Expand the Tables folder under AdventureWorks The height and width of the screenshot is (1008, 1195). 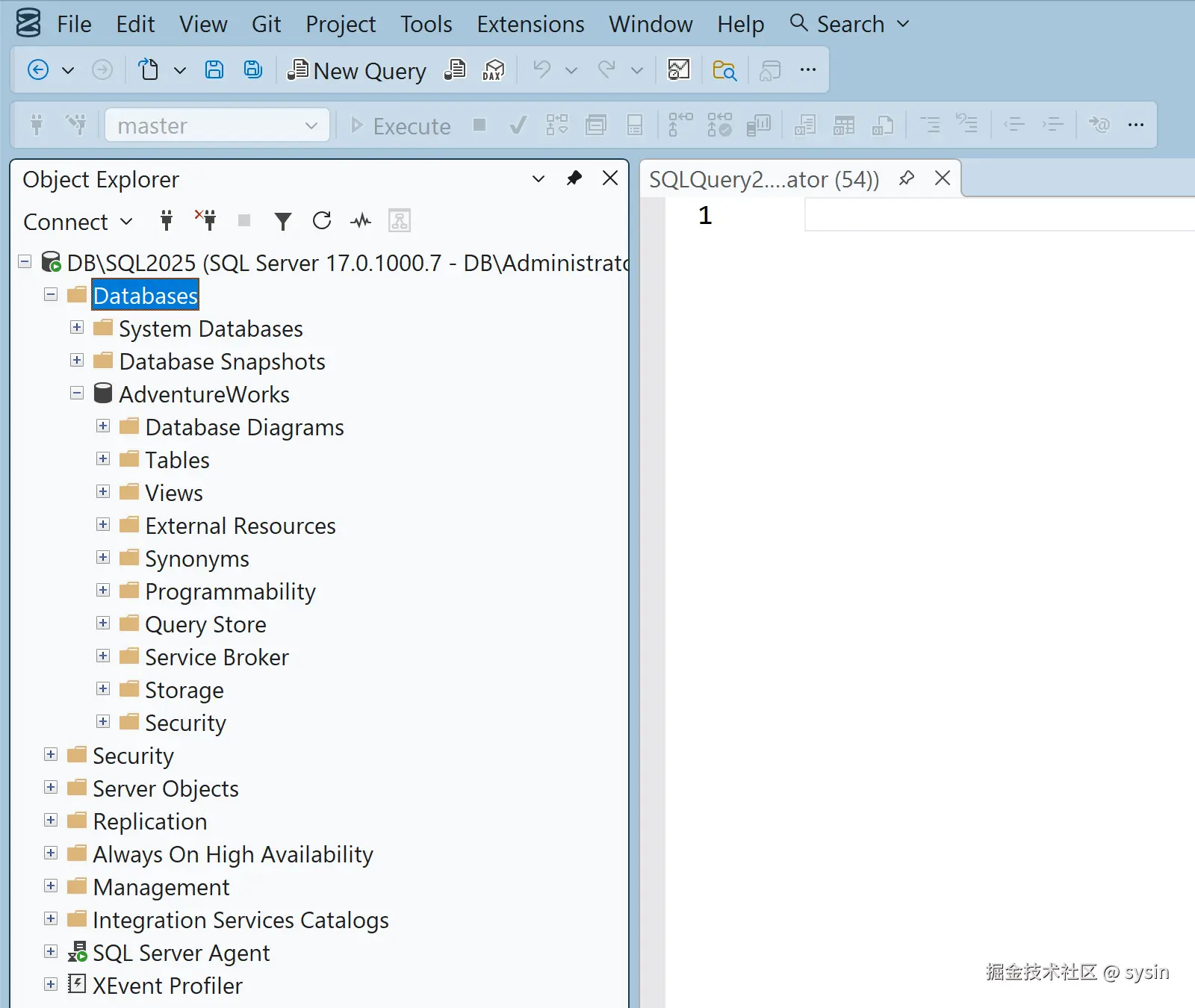(x=103, y=458)
